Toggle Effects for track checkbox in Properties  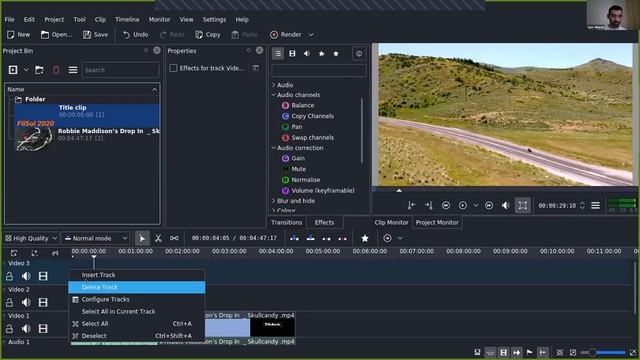point(173,68)
